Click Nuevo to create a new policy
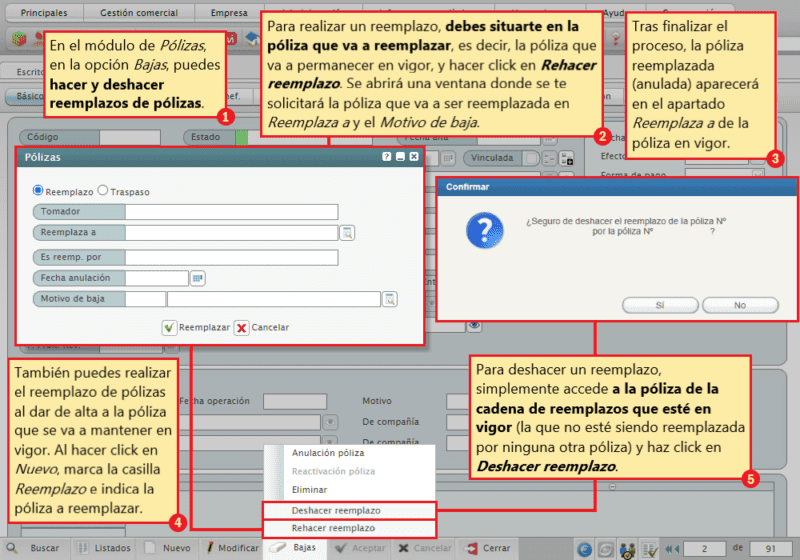 pos(168,548)
